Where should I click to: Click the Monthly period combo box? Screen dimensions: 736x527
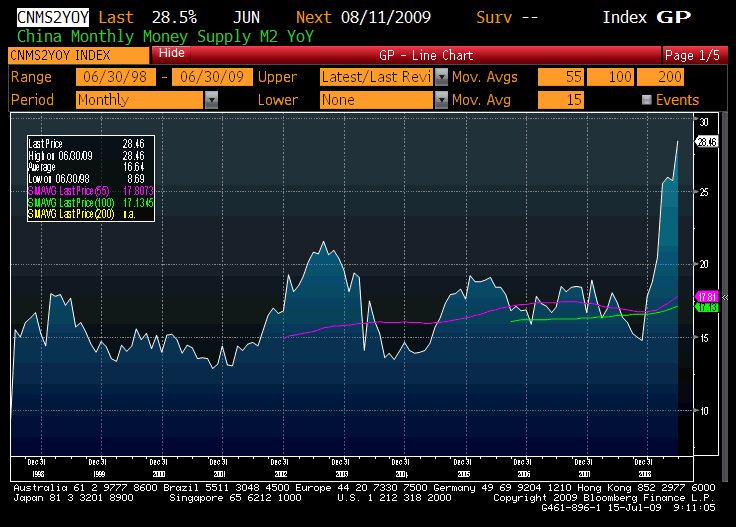coord(140,100)
